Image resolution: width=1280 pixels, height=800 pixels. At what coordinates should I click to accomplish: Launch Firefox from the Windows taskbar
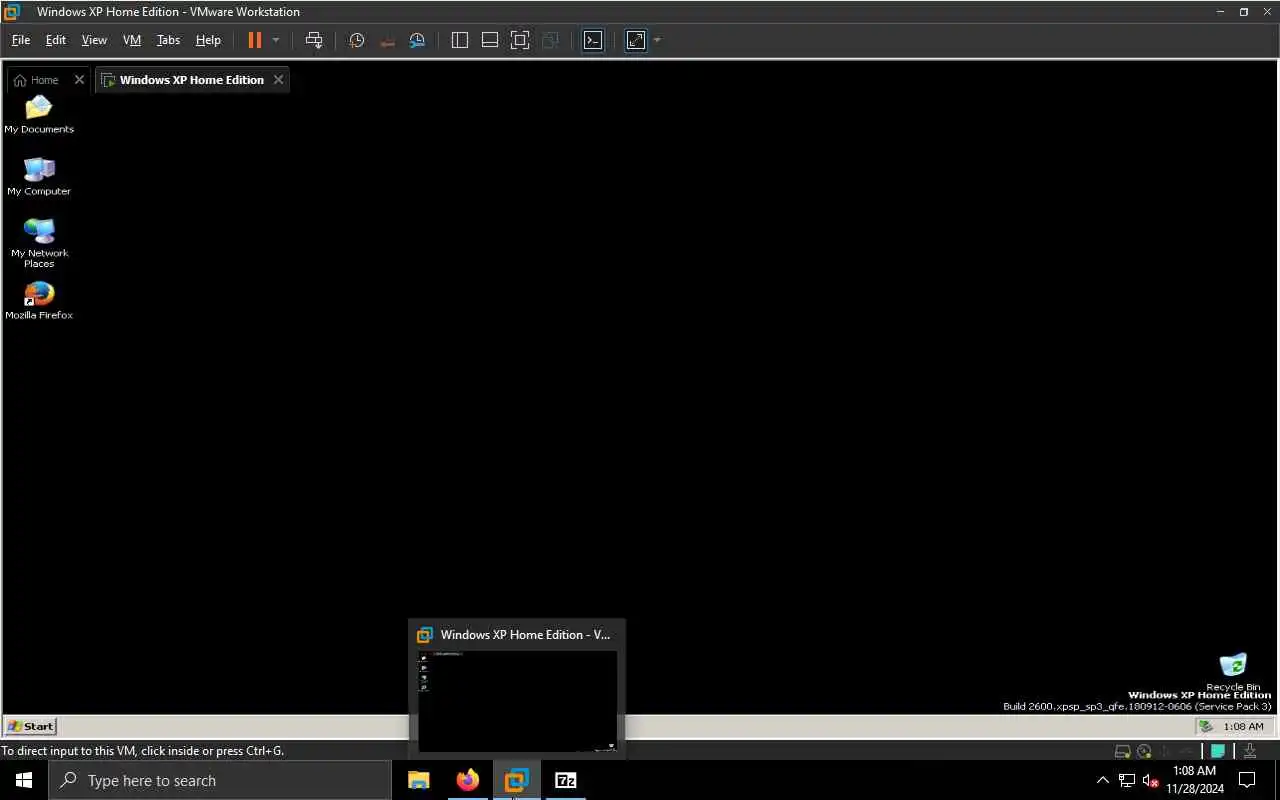467,780
